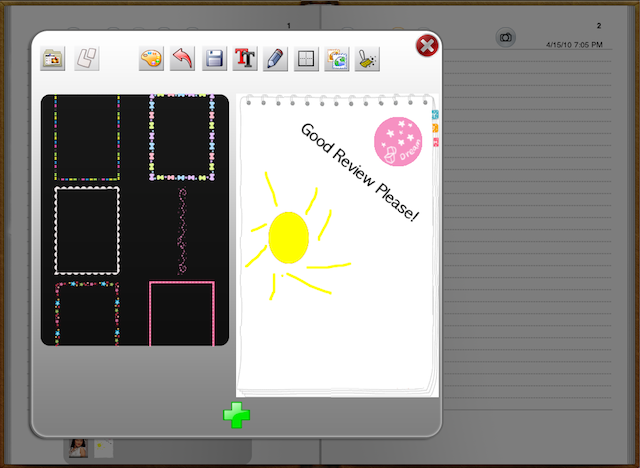The height and width of the screenshot is (468, 640).
Task: Save with the floppy disk icon
Action: (x=214, y=59)
